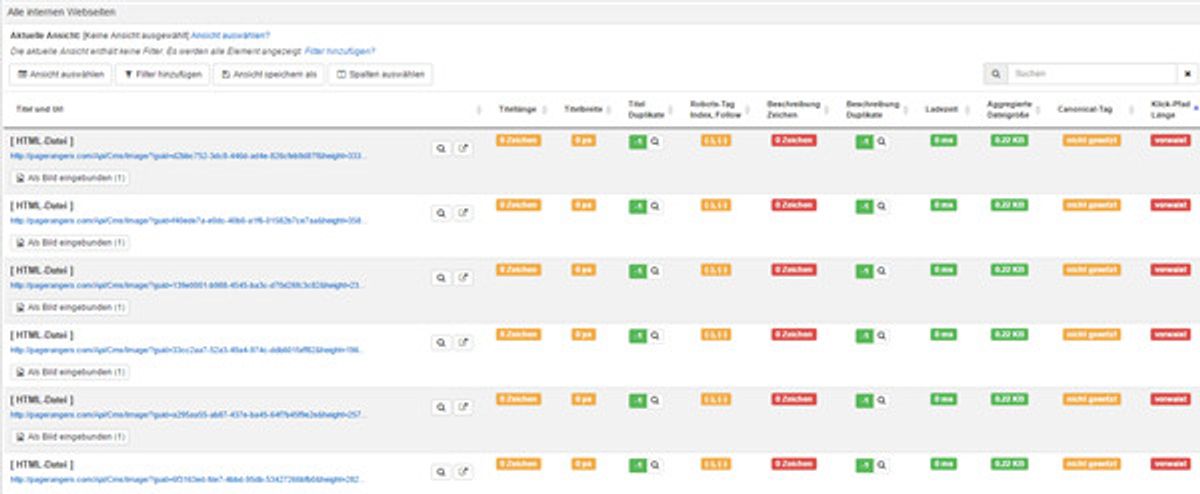Image resolution: width=1200 pixels, height=494 pixels.
Task: Click green '0 ms' badge in guid a295aa55 row
Action: [x=943, y=399]
